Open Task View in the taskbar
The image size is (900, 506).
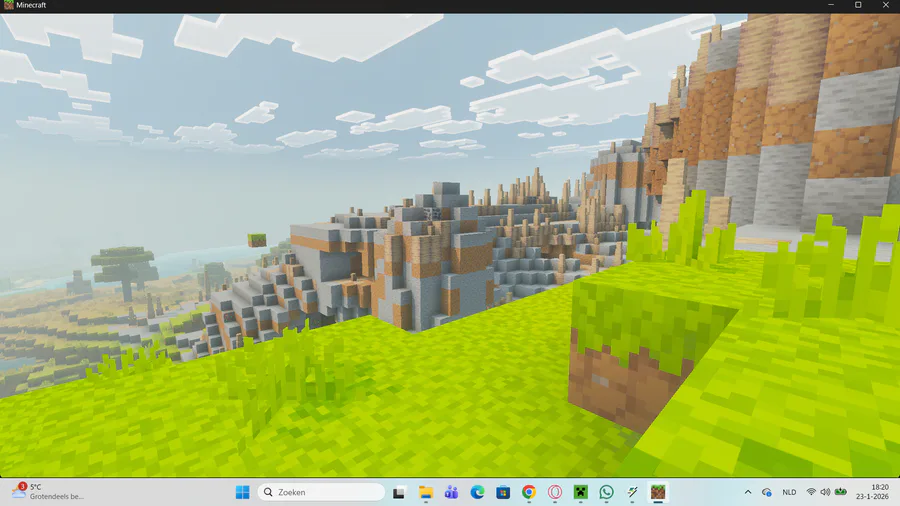click(x=399, y=492)
